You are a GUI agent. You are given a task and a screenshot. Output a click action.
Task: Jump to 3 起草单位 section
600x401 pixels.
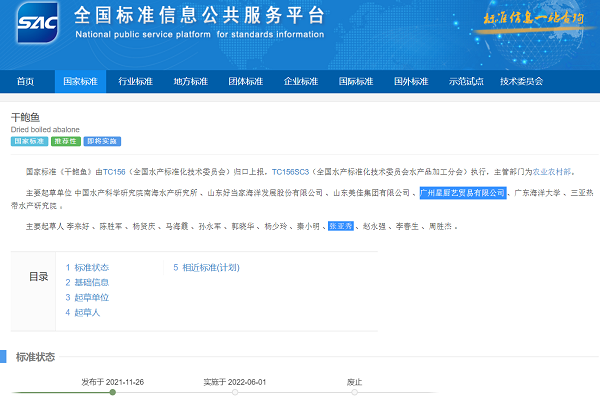tap(87, 298)
